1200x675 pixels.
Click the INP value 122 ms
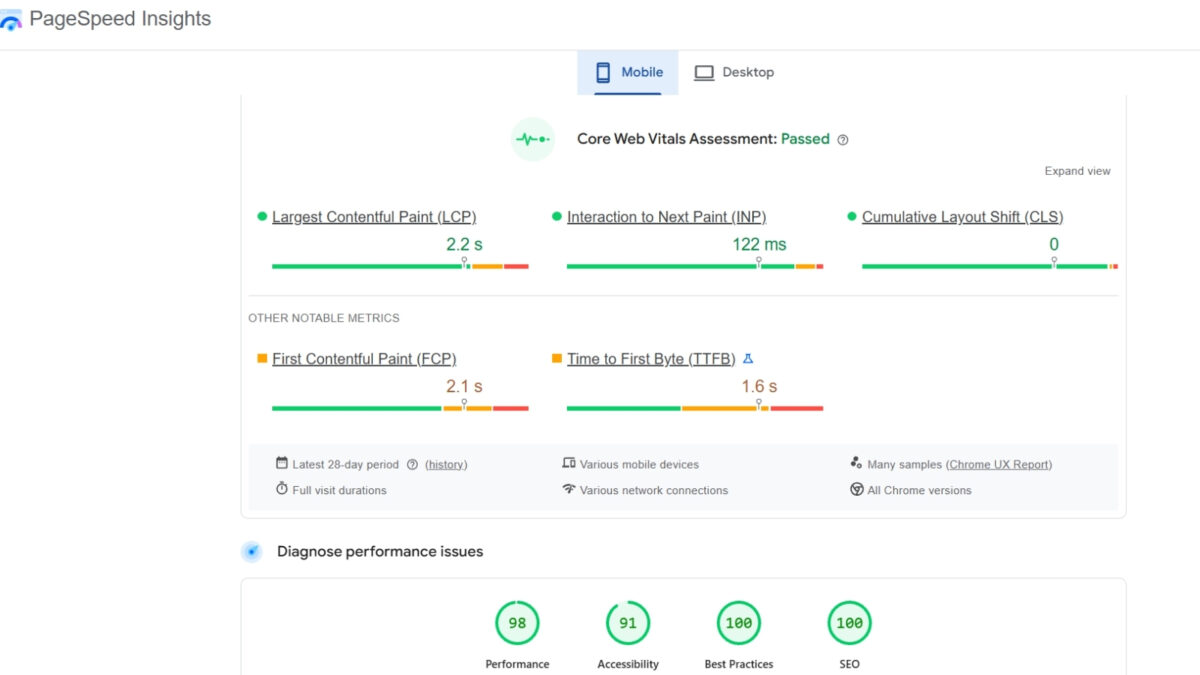pos(759,244)
